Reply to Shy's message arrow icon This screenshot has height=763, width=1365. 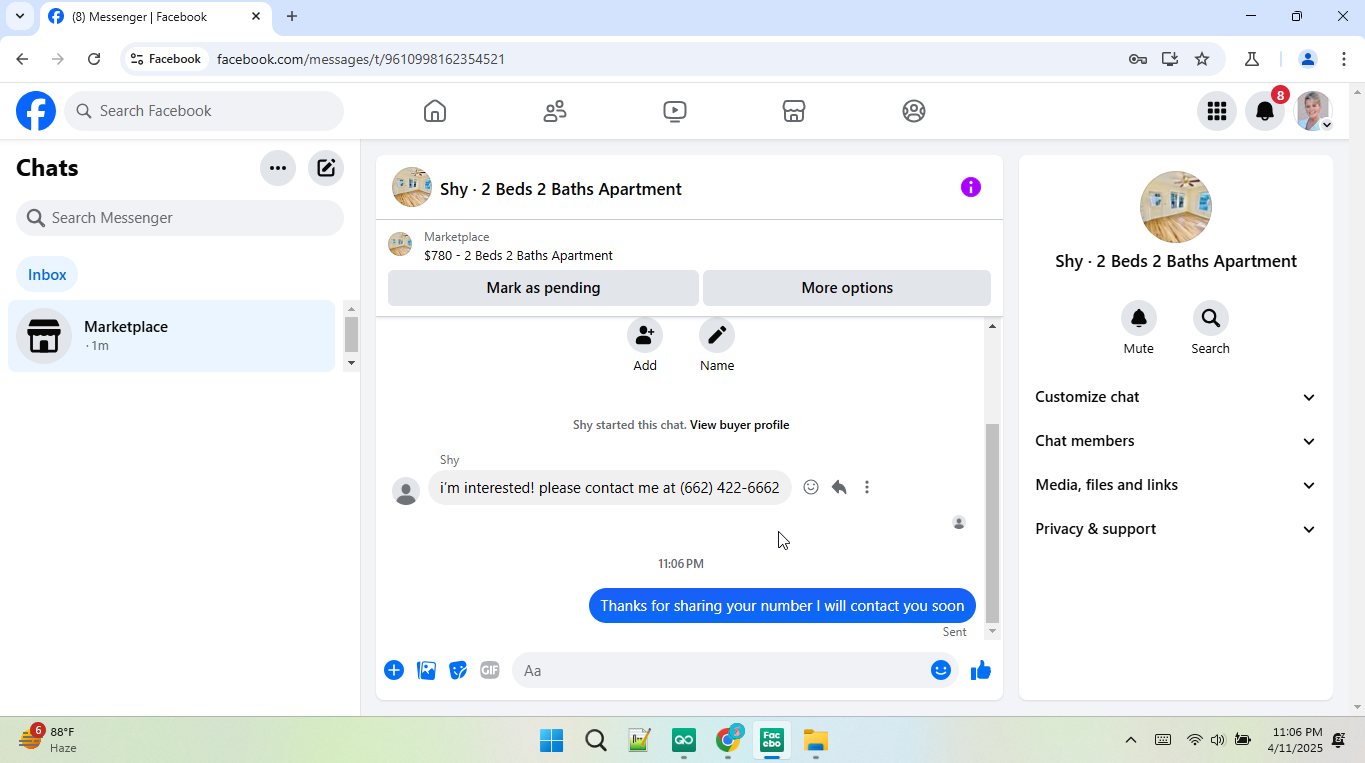839,487
